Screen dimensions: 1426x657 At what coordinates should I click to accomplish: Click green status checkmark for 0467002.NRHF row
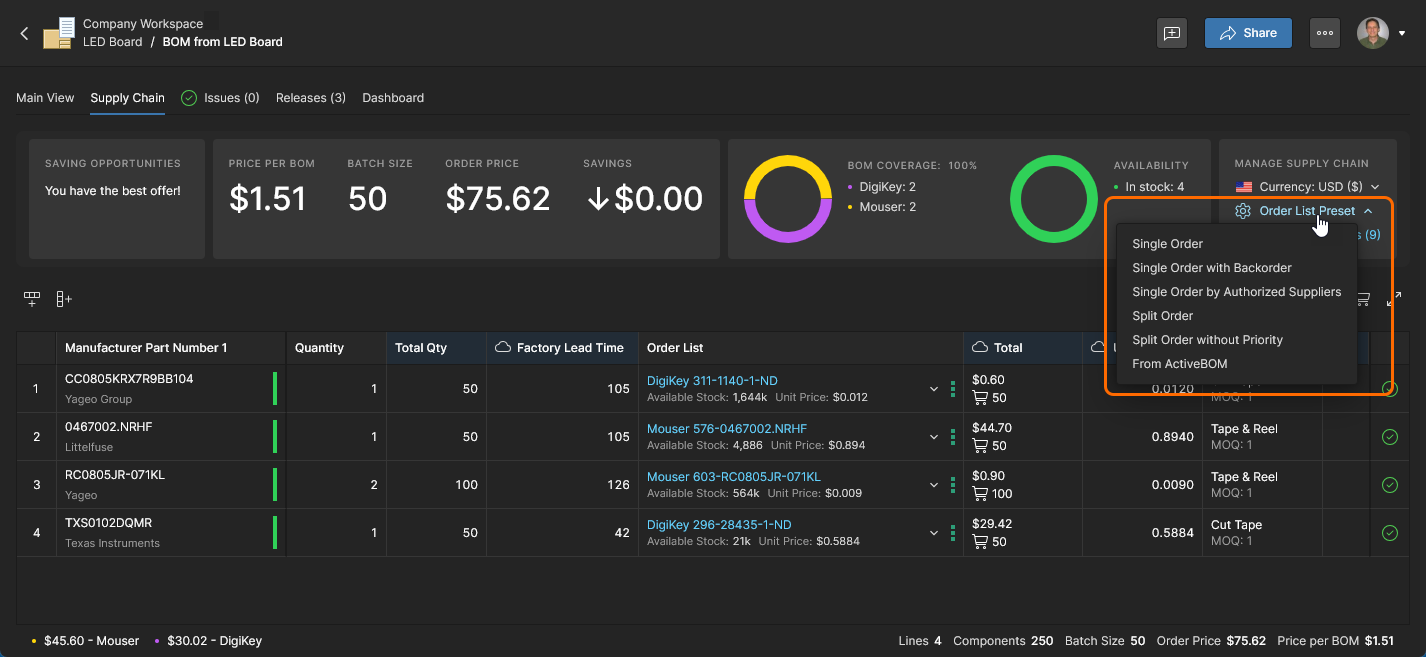1389,437
